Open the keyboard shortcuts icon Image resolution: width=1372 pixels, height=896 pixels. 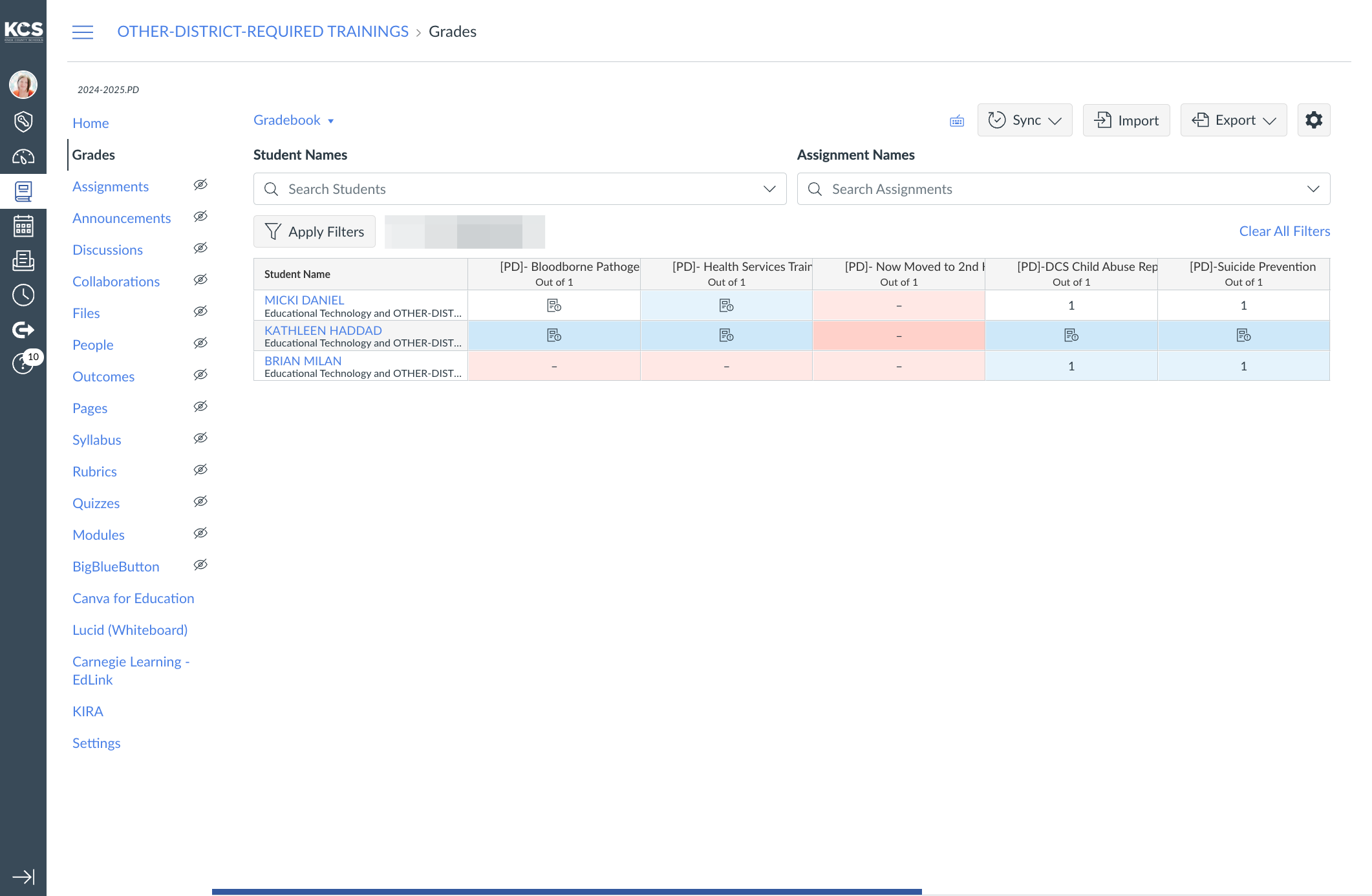(x=957, y=121)
